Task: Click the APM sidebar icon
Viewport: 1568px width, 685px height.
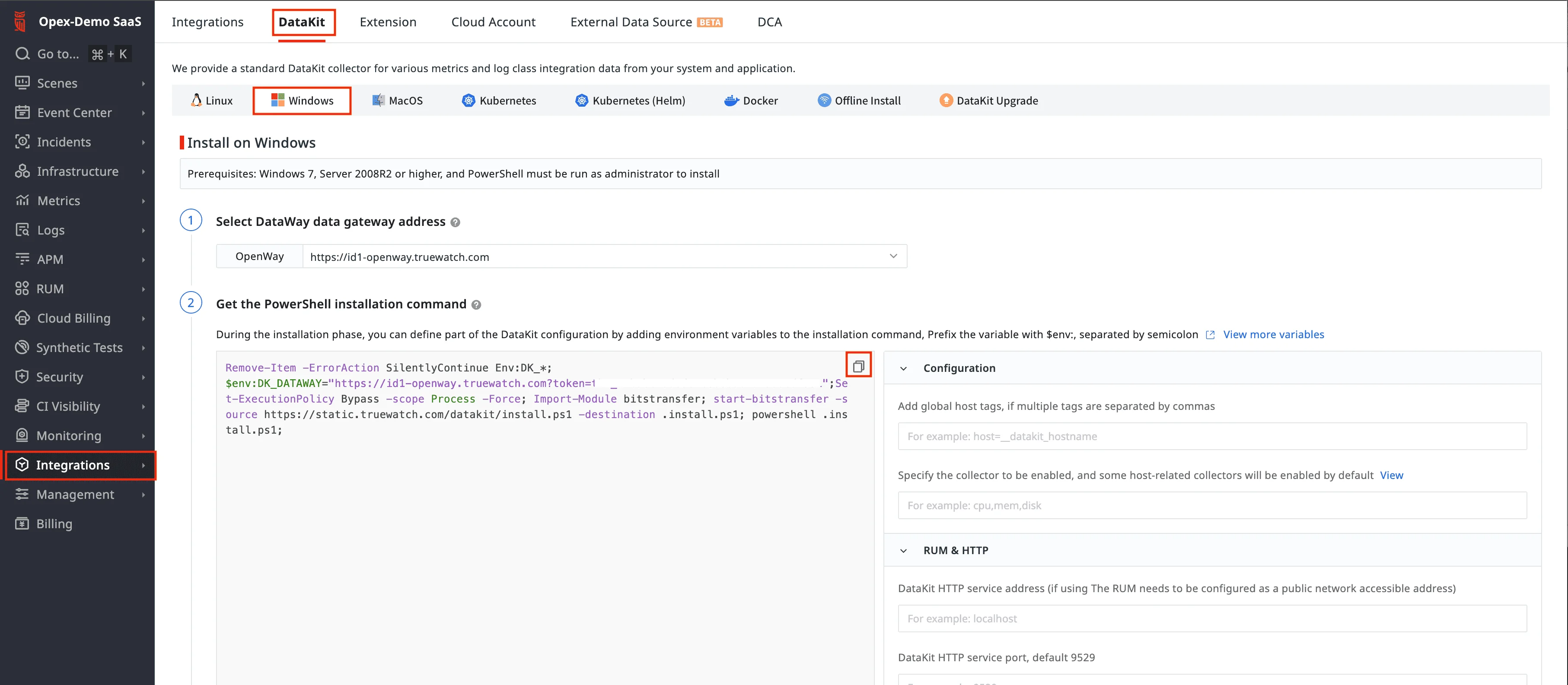Action: pyautogui.click(x=22, y=259)
